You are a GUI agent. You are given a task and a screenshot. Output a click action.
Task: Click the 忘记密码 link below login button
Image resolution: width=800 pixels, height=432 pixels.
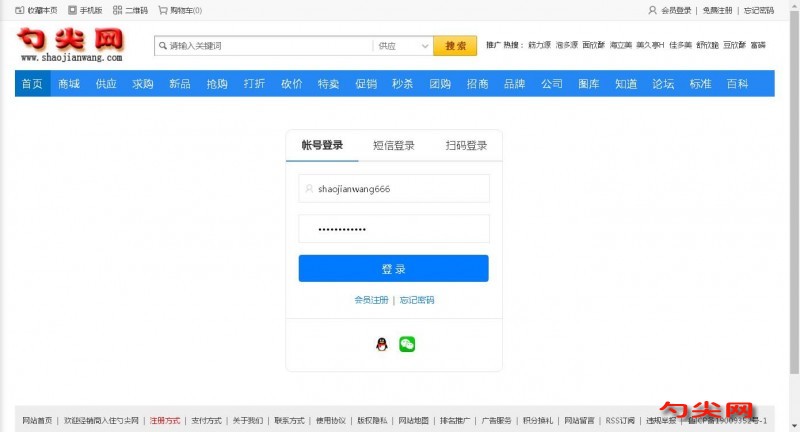(417, 300)
